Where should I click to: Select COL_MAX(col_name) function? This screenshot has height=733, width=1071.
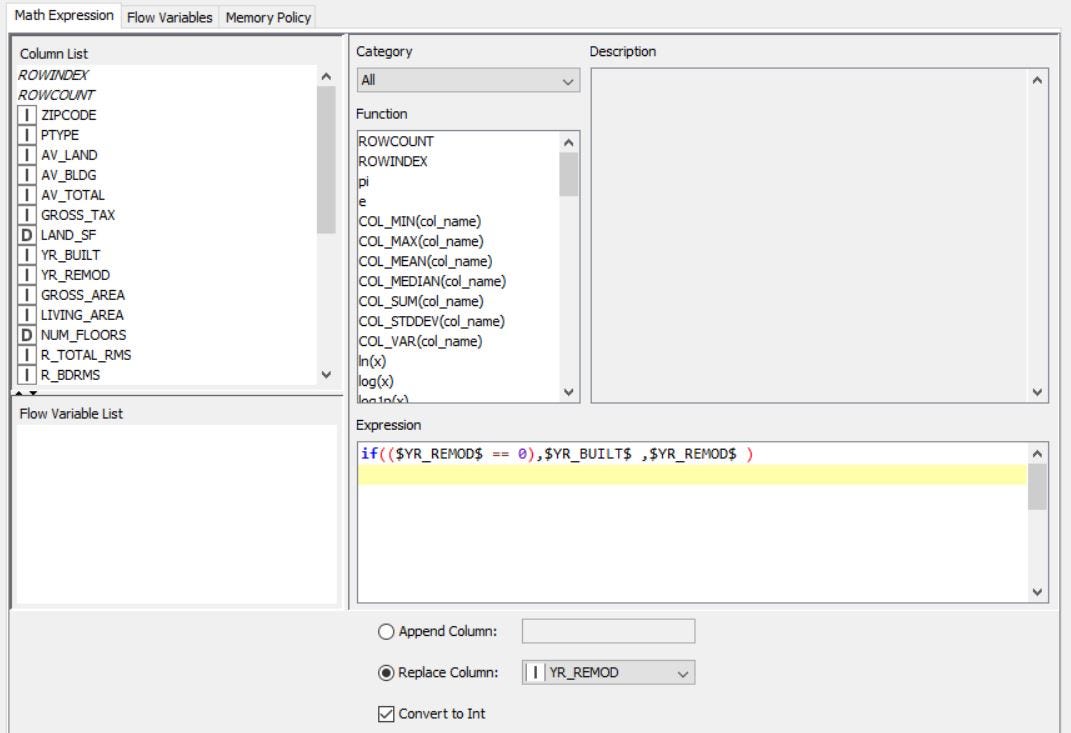(421, 241)
